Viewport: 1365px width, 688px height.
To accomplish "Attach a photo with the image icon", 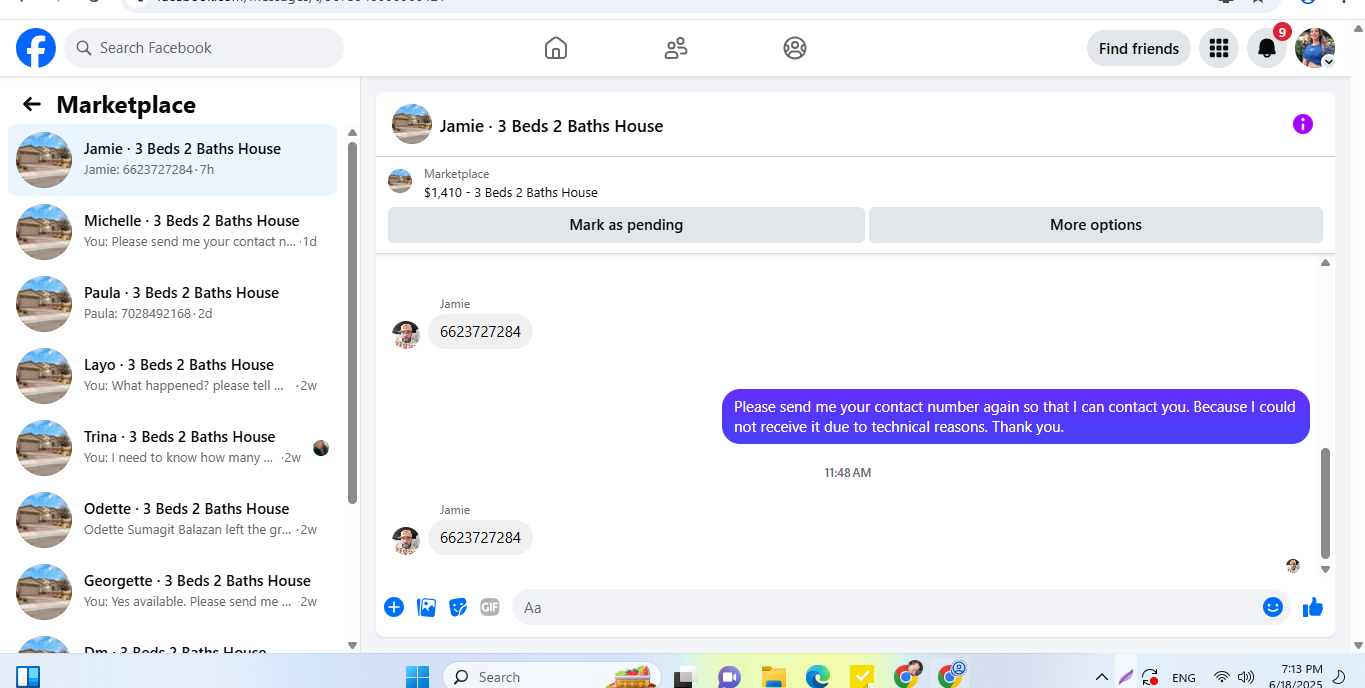I will coord(426,607).
